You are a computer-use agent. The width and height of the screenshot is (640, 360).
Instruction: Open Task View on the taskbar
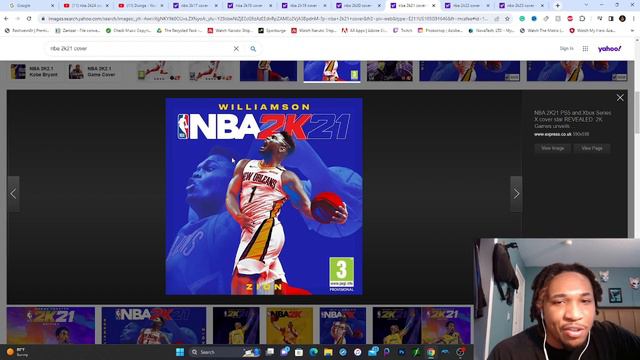pyautogui.click(x=270, y=352)
